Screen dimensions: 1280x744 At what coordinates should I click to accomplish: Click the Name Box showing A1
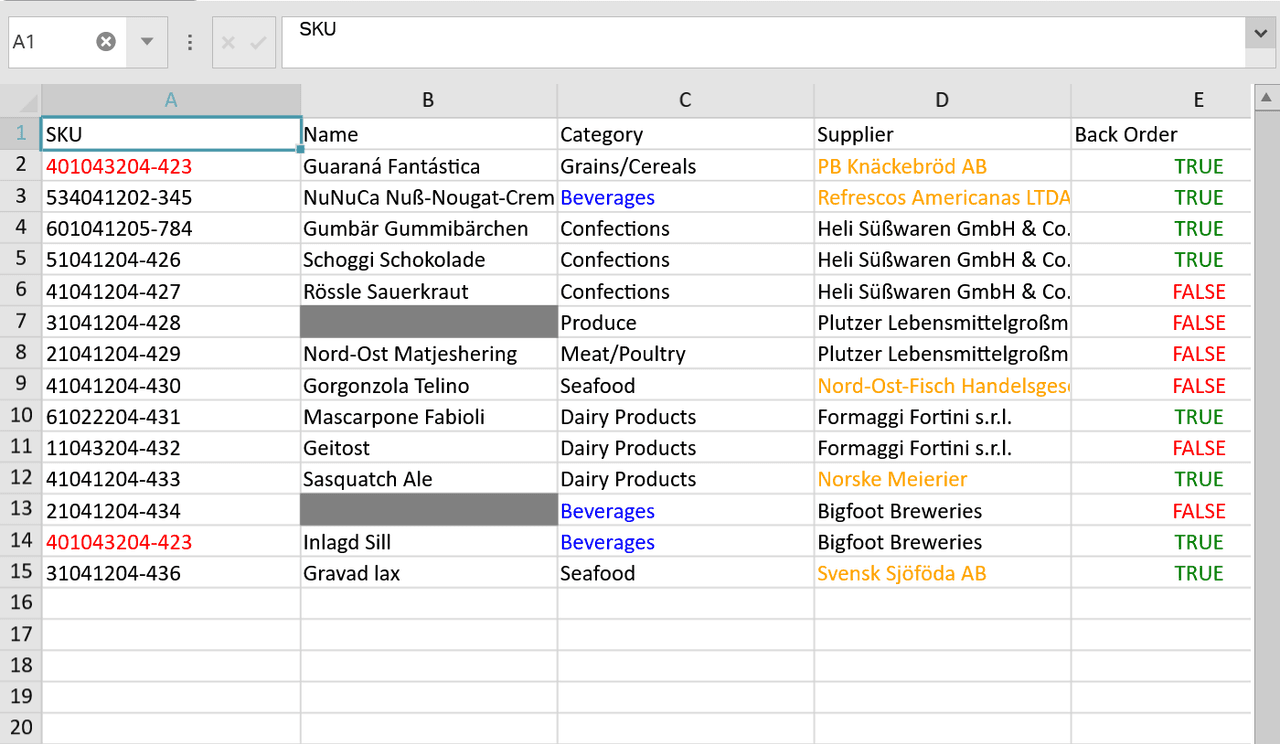click(x=50, y=42)
